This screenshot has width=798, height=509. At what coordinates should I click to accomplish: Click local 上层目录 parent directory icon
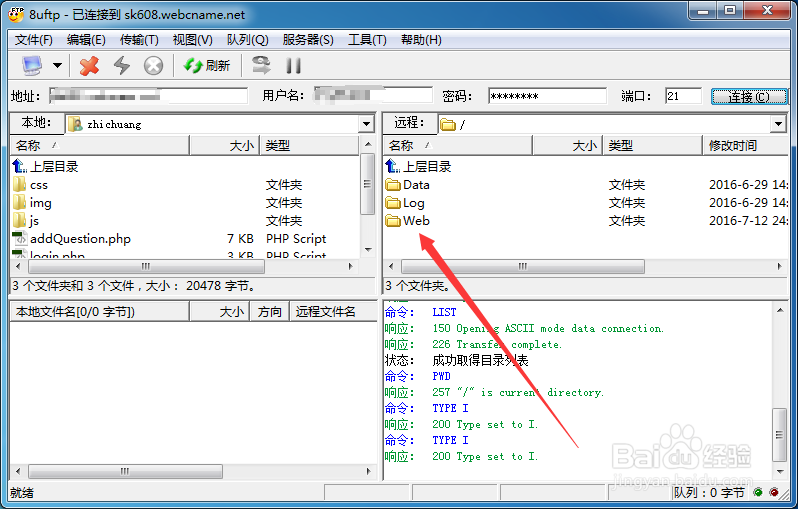20,166
